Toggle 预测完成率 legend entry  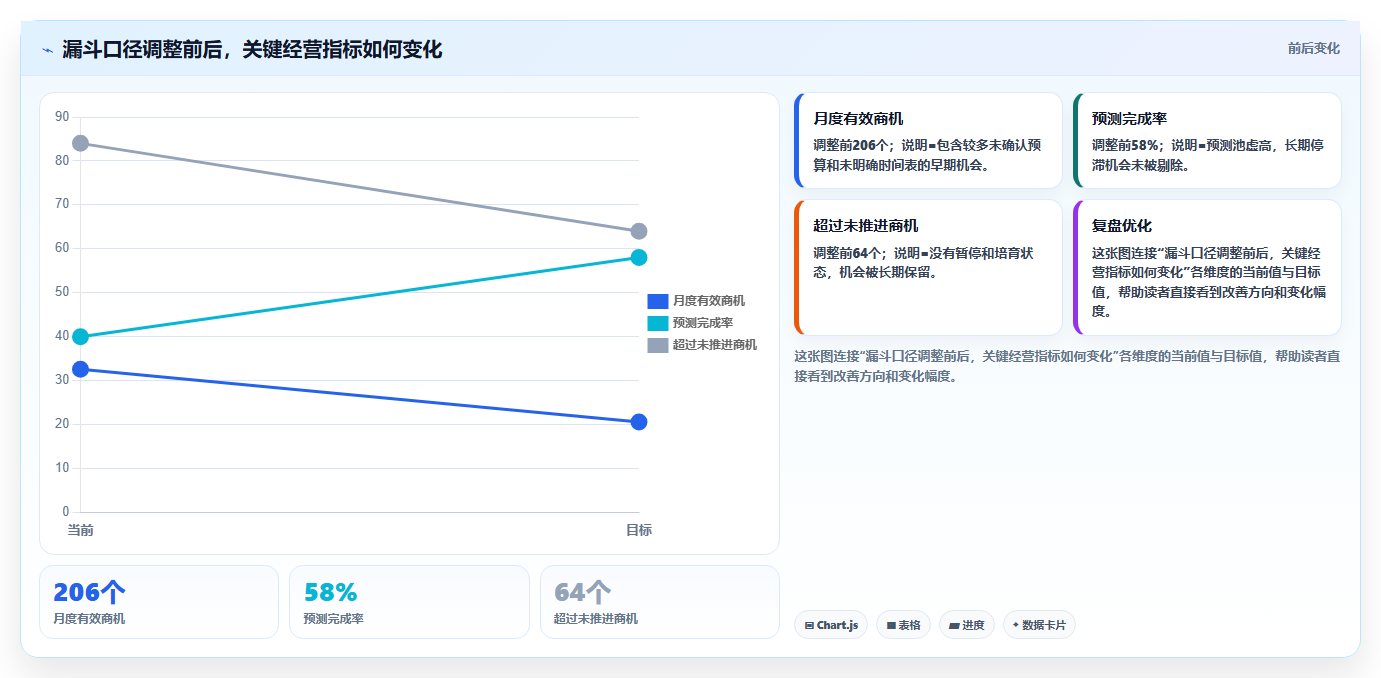pyautogui.click(x=690, y=323)
